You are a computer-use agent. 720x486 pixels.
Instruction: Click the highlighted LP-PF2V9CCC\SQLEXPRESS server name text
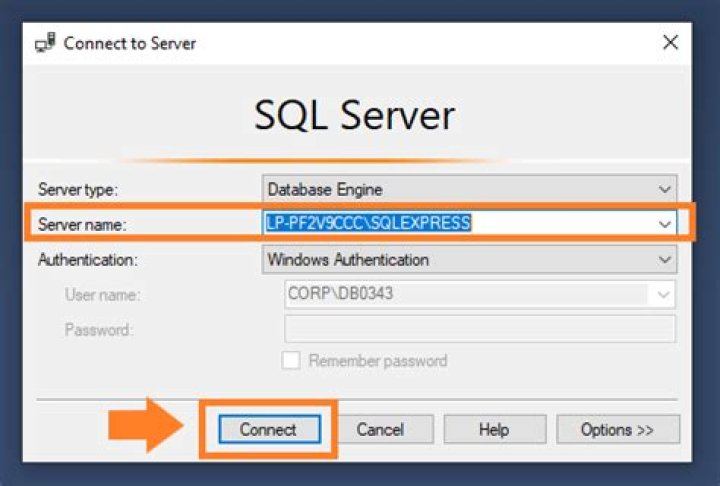tap(369, 223)
